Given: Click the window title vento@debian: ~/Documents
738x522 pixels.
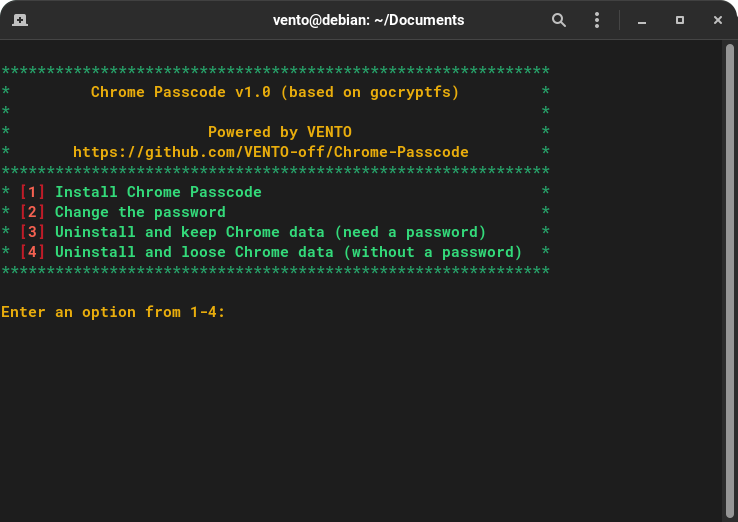Looking at the screenshot, I should point(369,20).
